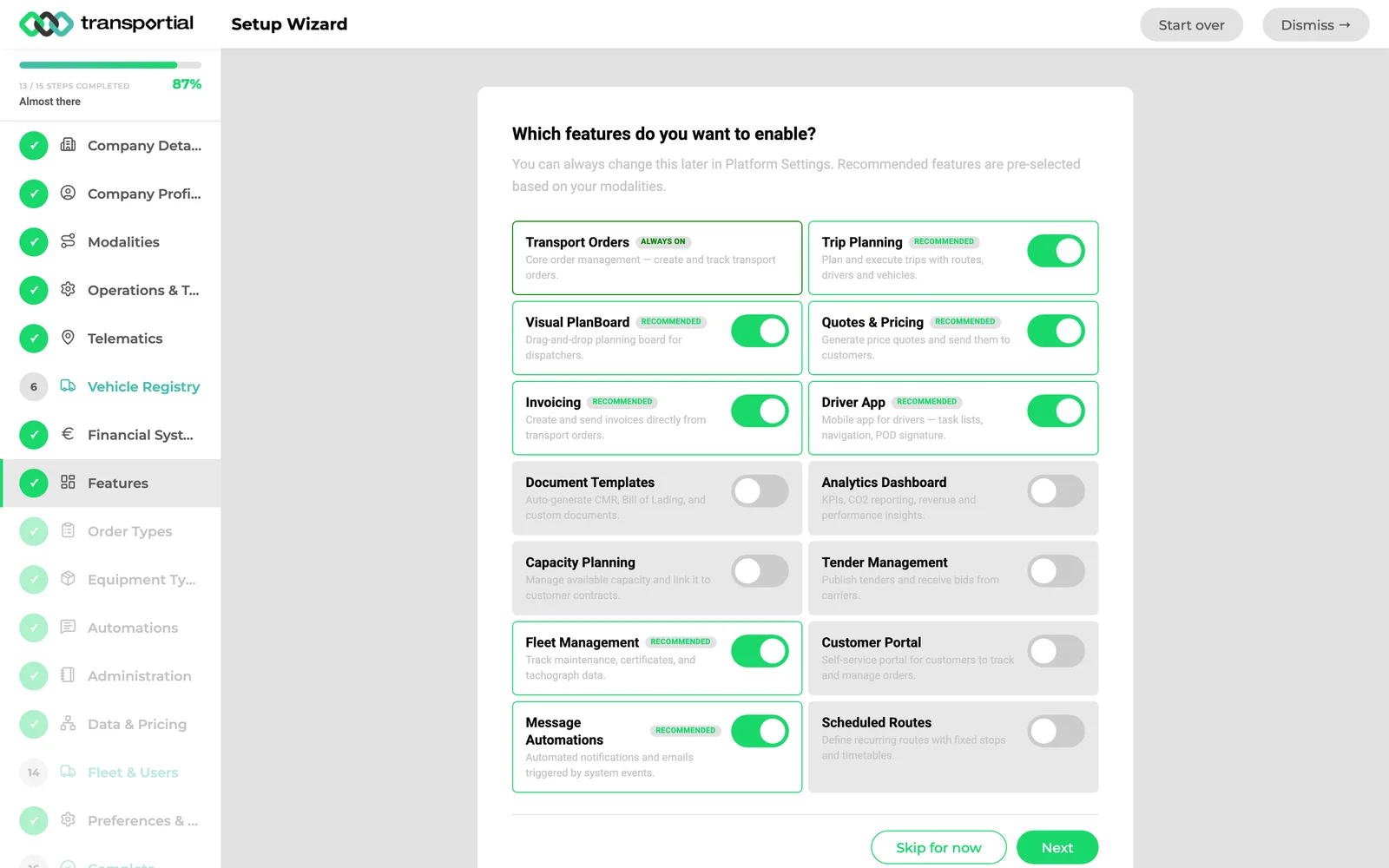The height and width of the screenshot is (868, 1389).
Task: Turn off Fleet Management toggle
Action: tap(760, 651)
